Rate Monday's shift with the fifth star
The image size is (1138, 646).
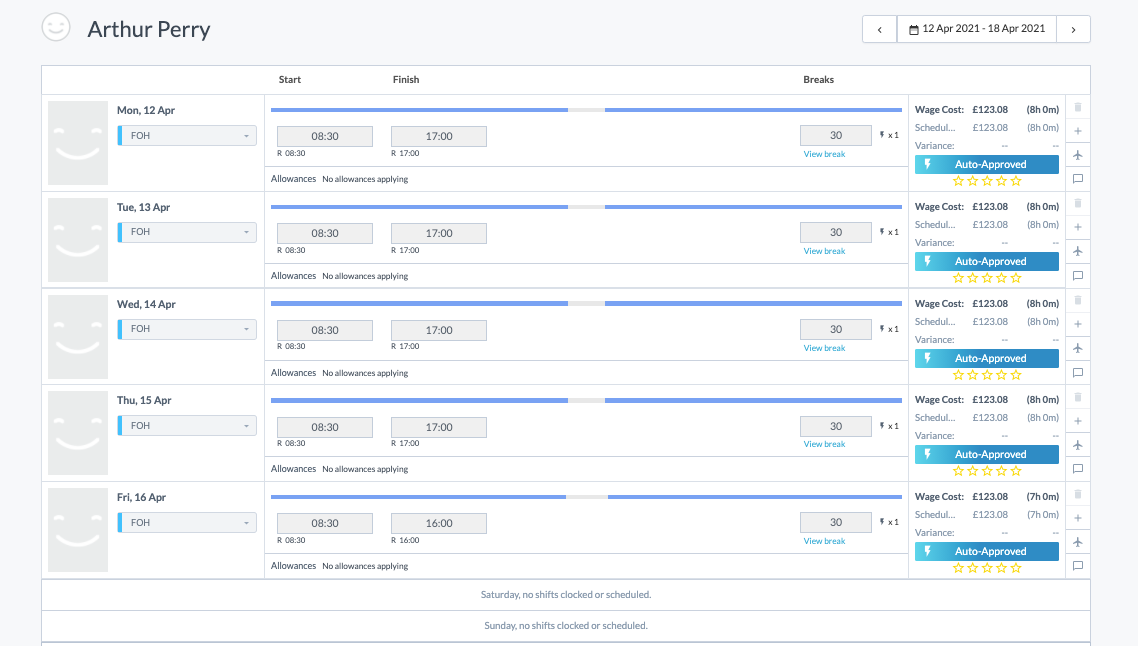[x=1016, y=181]
